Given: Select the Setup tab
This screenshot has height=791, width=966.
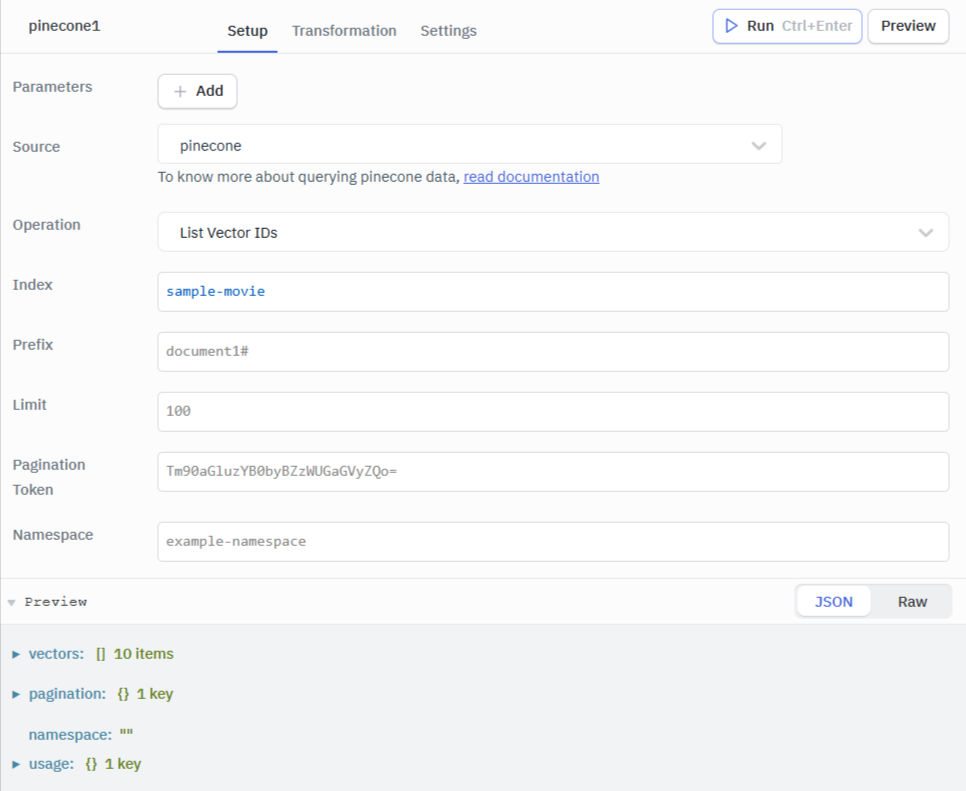Looking at the screenshot, I should 247,31.
